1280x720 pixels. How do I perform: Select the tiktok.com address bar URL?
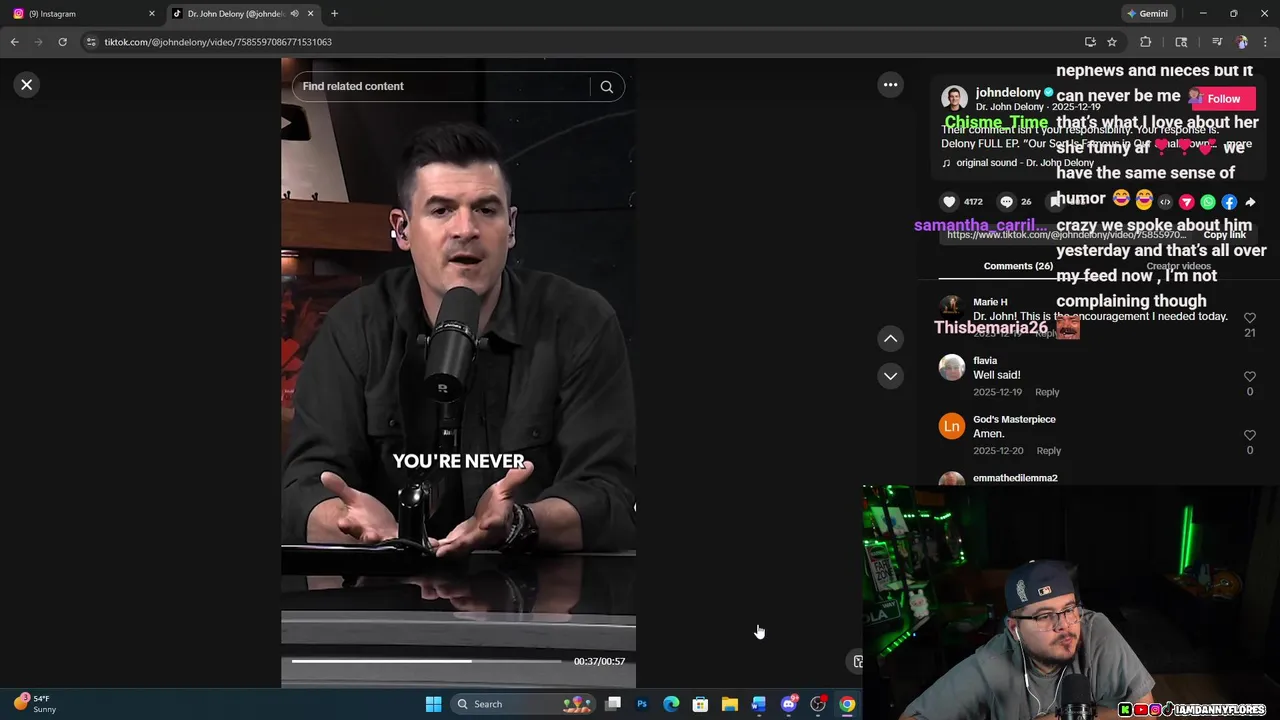218,42
